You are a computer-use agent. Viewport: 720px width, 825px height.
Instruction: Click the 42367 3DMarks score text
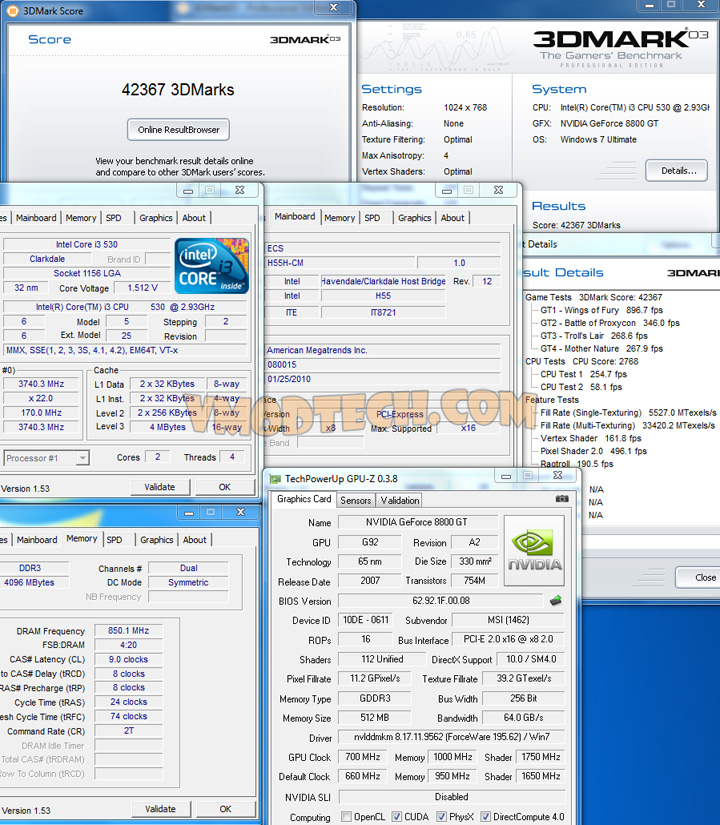178,89
